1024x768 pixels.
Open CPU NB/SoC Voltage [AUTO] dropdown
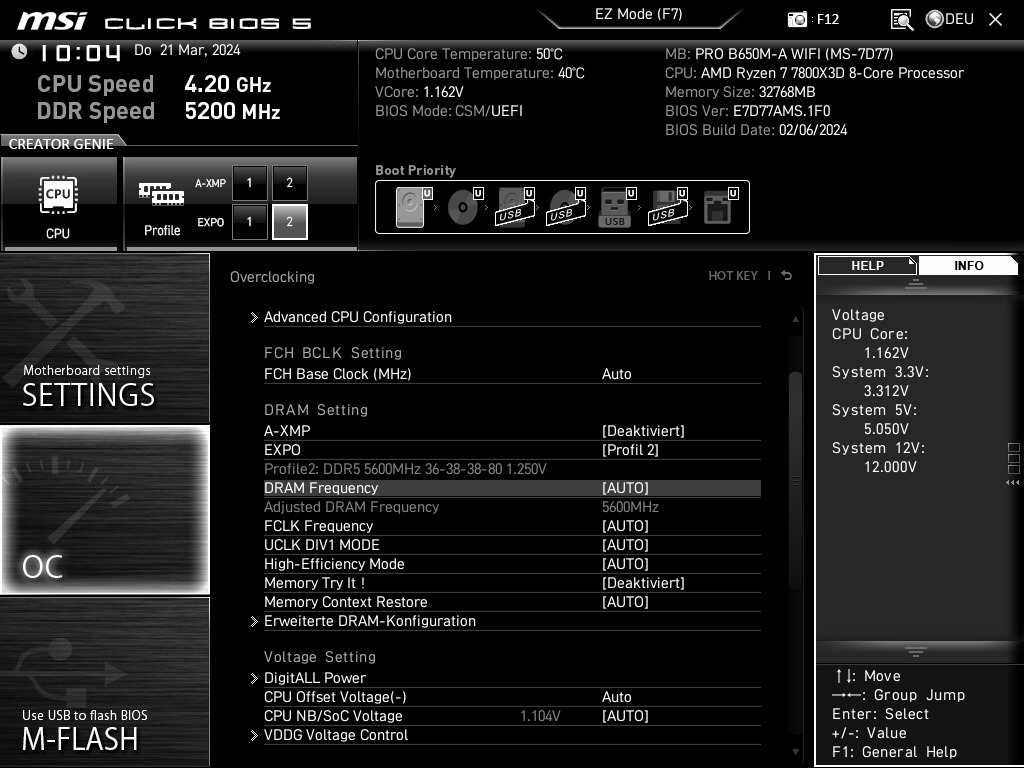tap(625, 716)
